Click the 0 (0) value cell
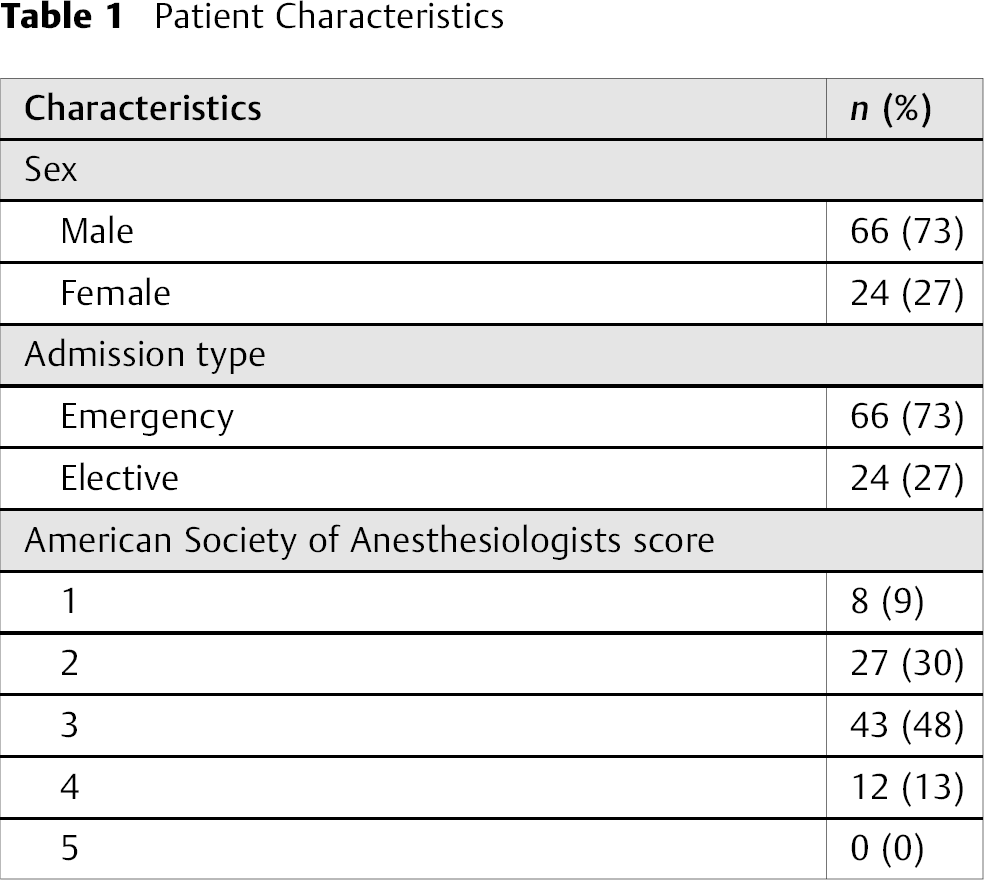Image resolution: width=984 pixels, height=880 pixels. coord(887,849)
